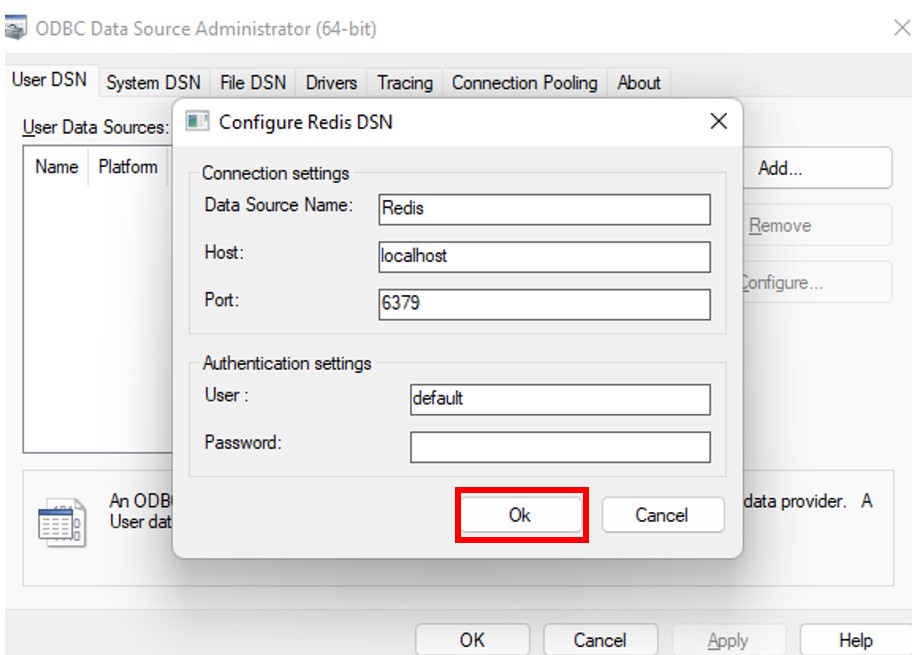Close the ODBC Data Source Administrator window
The height and width of the screenshot is (655, 918).
click(x=902, y=28)
